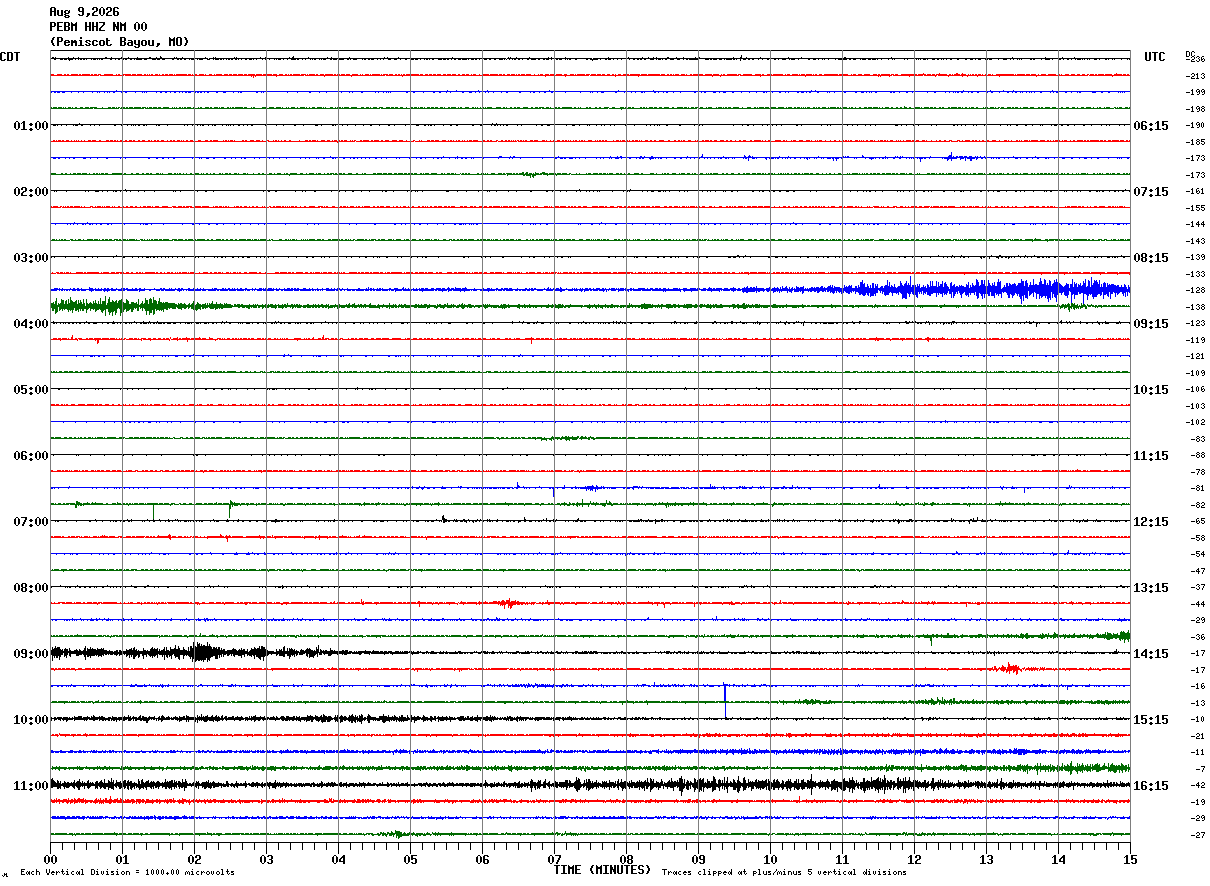This screenshot has width=1210, height=886.
Task: Click the large black burst at 09:00 CDT
Action: point(202,652)
